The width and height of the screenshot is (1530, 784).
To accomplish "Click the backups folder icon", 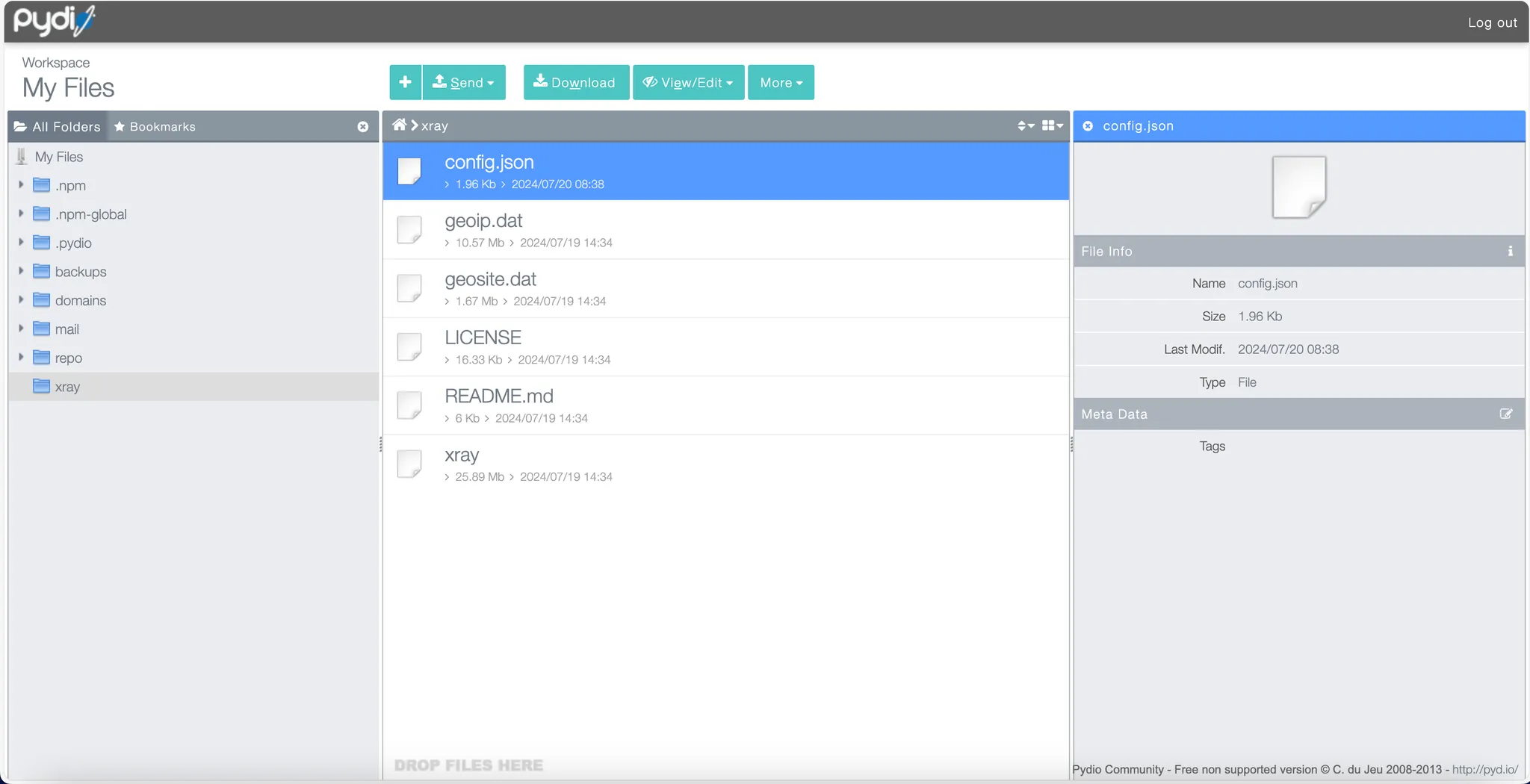I will tap(42, 272).
